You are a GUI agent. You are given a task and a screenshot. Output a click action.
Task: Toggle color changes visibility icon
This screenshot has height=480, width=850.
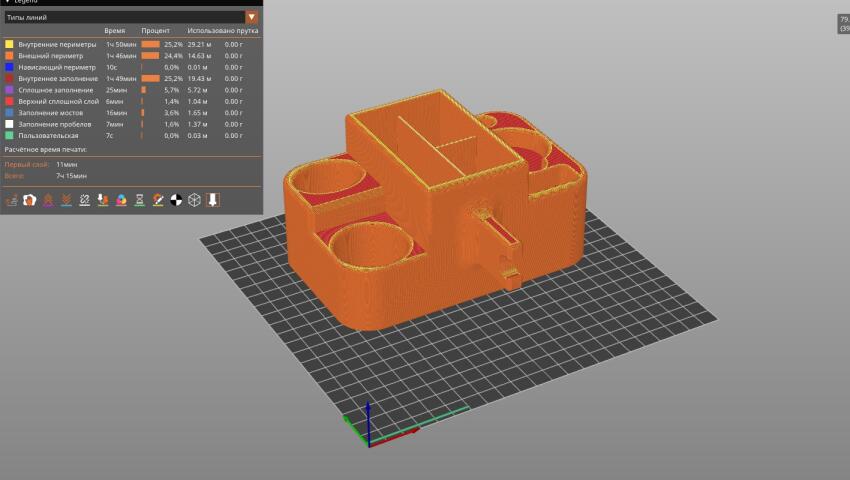(121, 200)
